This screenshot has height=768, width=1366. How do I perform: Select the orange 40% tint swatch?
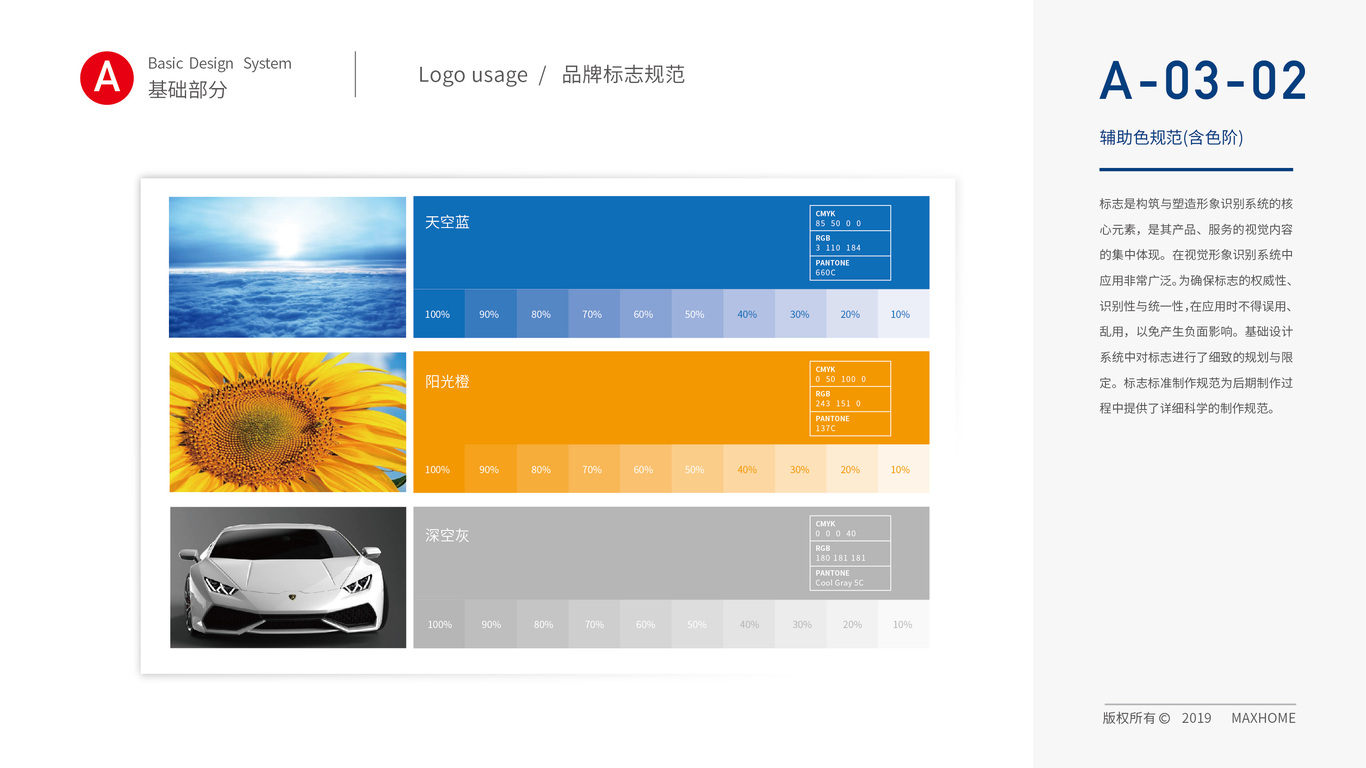click(x=749, y=469)
